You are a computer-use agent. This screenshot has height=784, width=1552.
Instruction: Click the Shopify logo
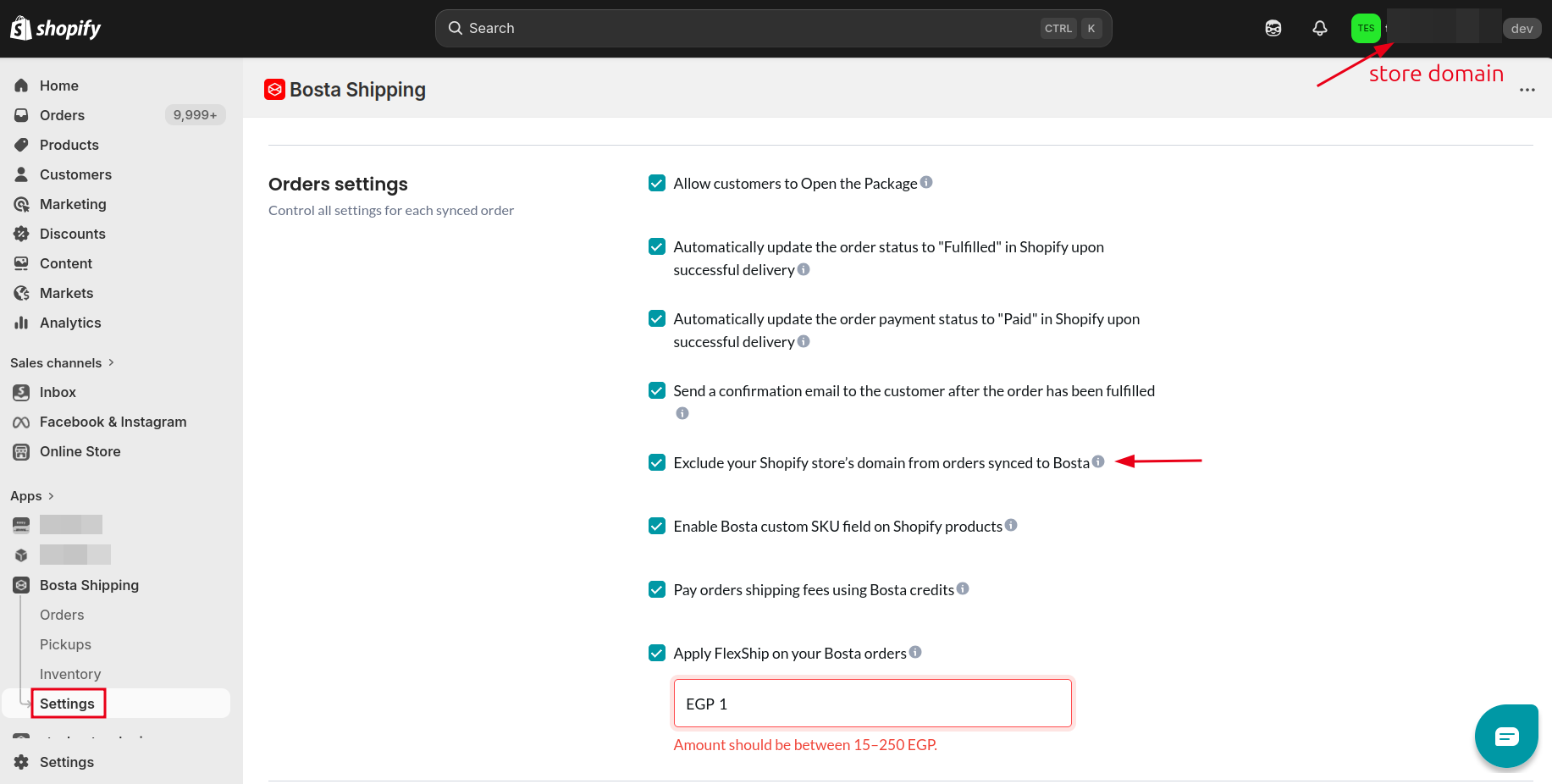point(56,28)
